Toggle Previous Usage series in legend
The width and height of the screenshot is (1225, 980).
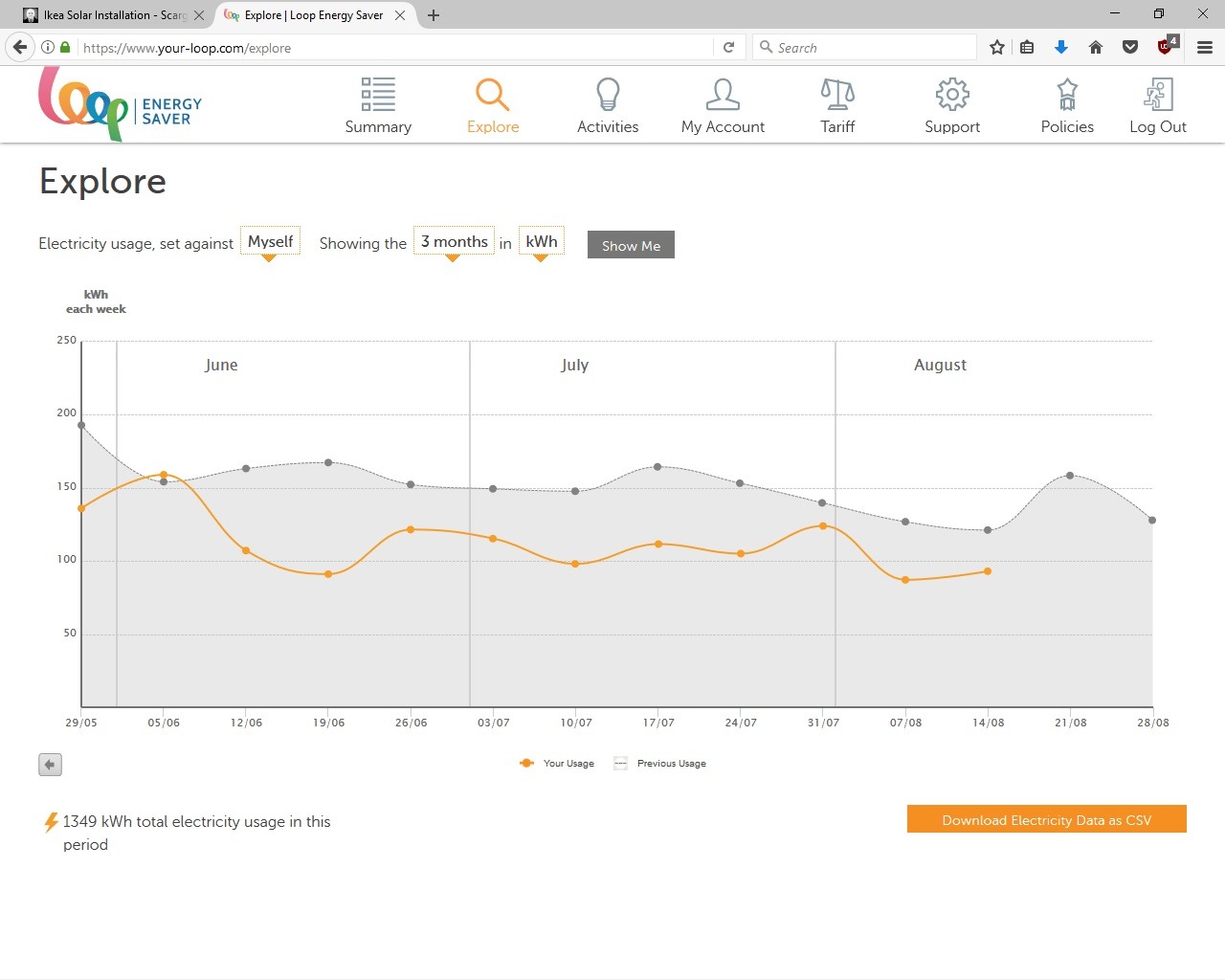(x=660, y=764)
